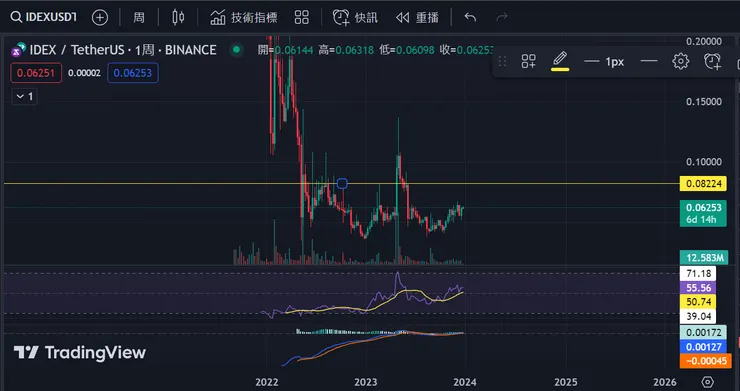Change chart candlestick style icon
The height and width of the screenshot is (391, 740).
click(x=177, y=17)
